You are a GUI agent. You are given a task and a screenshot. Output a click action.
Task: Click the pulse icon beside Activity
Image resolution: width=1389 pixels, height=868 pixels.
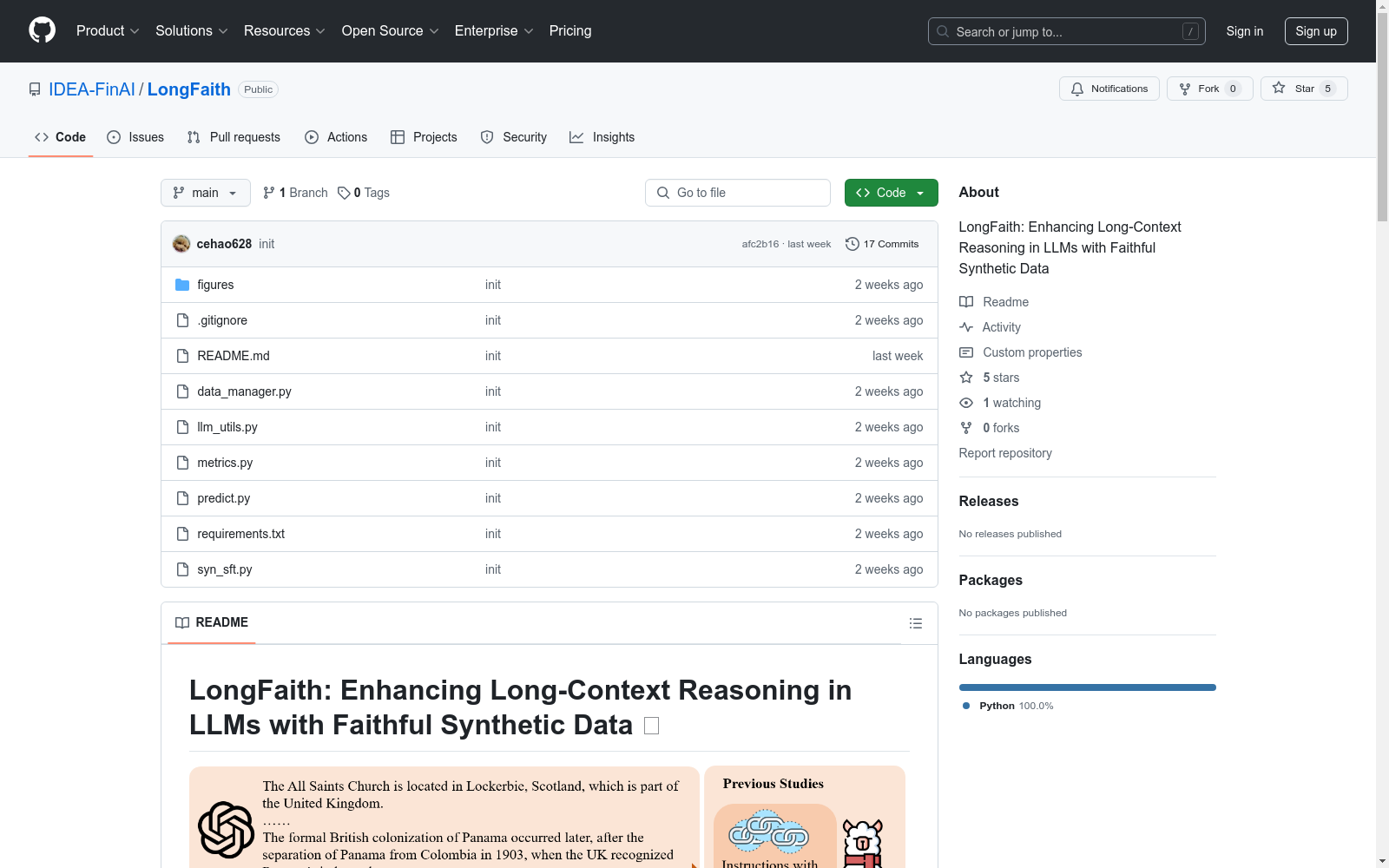click(x=966, y=327)
